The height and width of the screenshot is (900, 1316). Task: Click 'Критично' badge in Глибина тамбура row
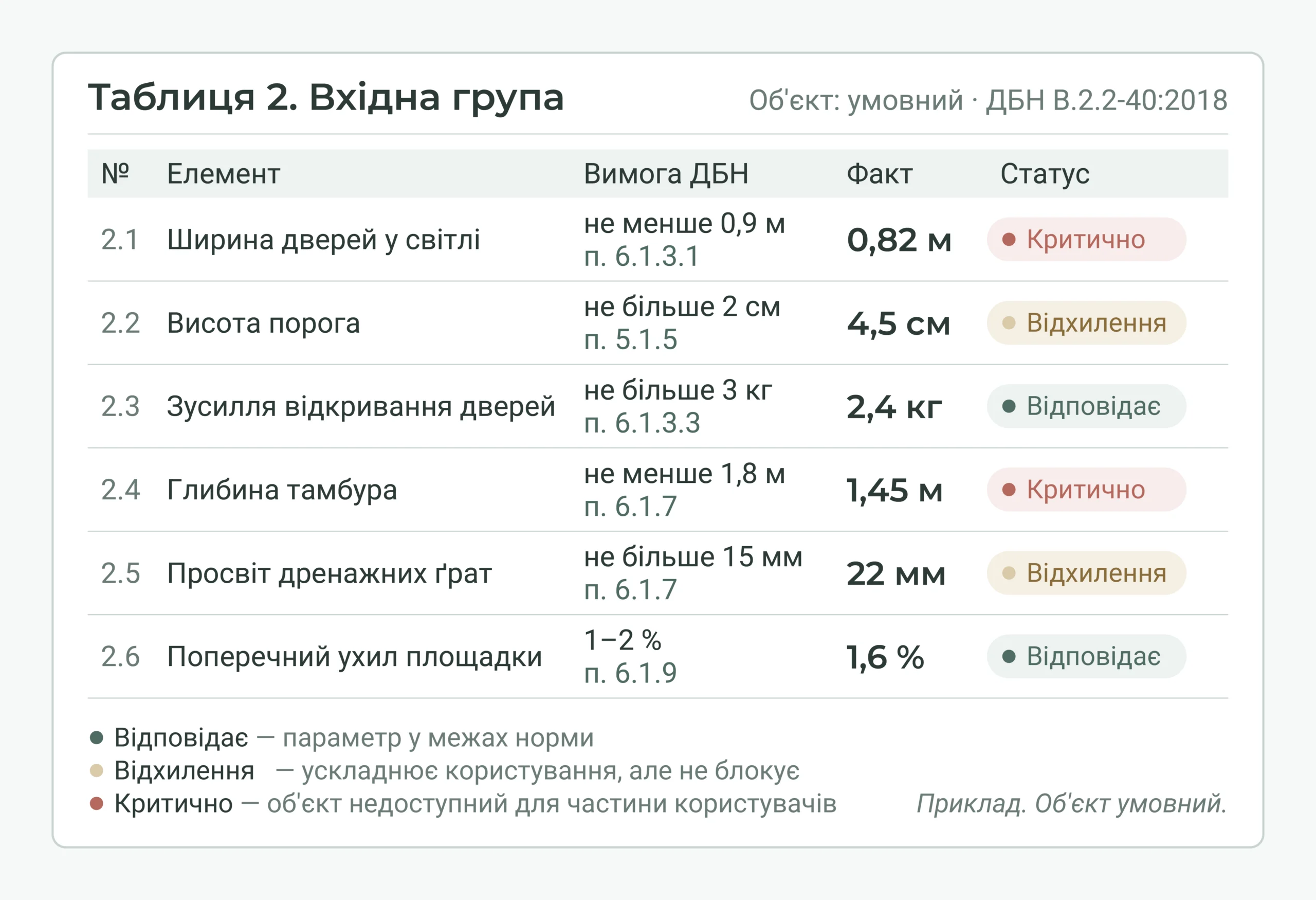[1086, 490]
